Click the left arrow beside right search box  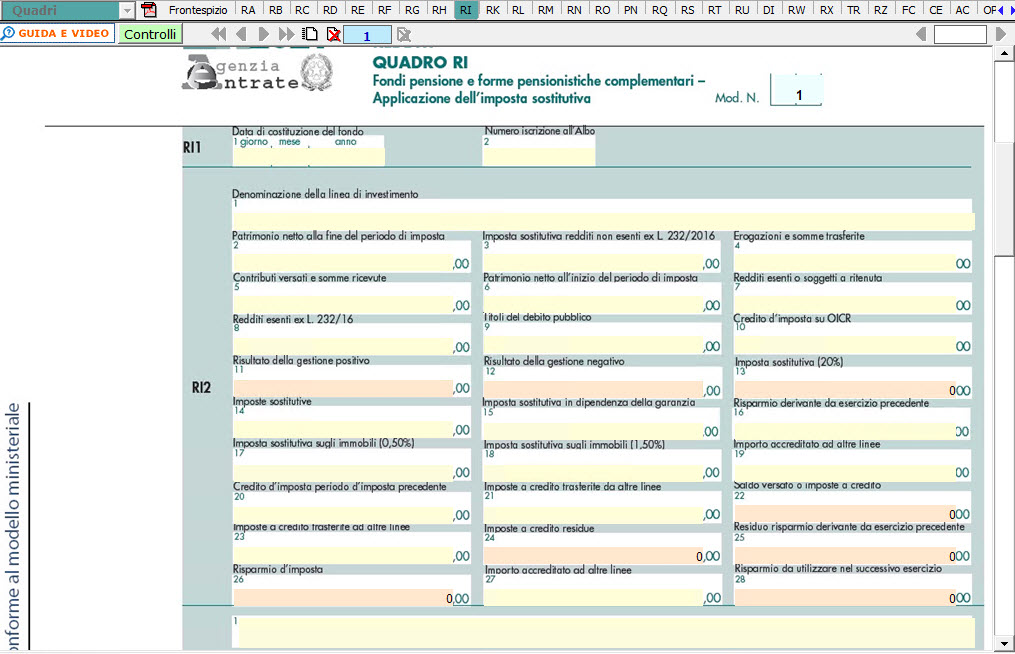tap(921, 34)
